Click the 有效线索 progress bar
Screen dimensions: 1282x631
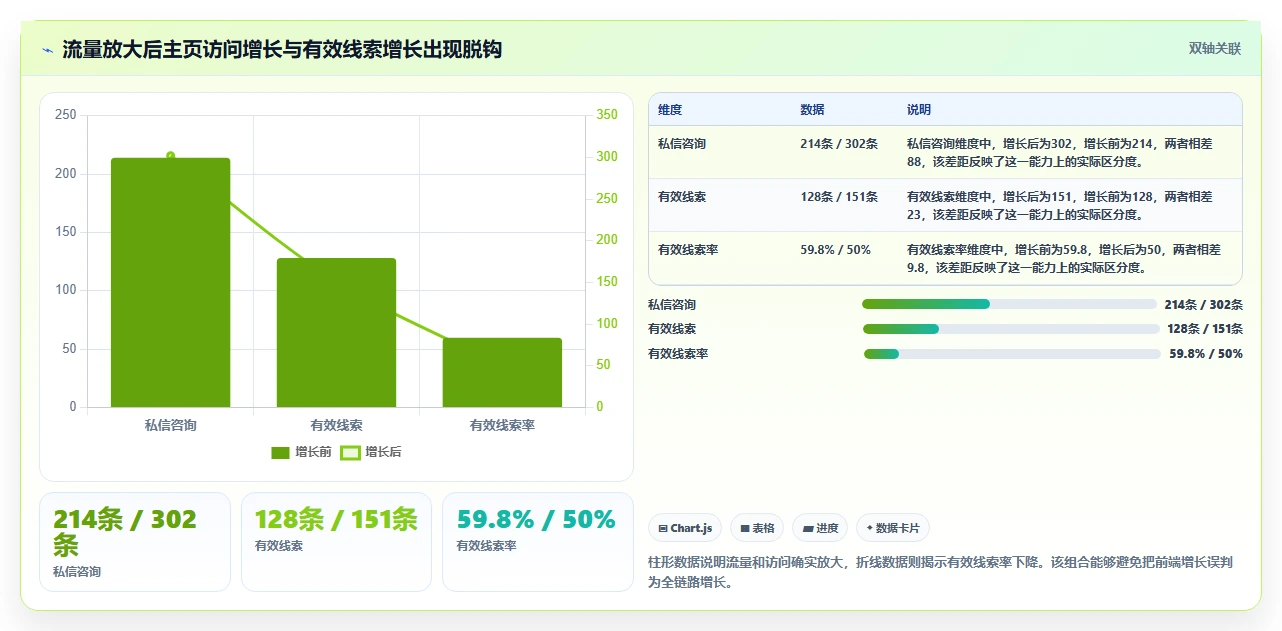(1011, 329)
